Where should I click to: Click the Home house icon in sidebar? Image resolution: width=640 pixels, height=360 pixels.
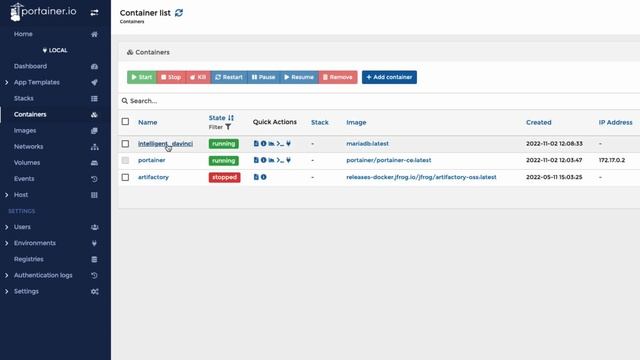[94, 34]
